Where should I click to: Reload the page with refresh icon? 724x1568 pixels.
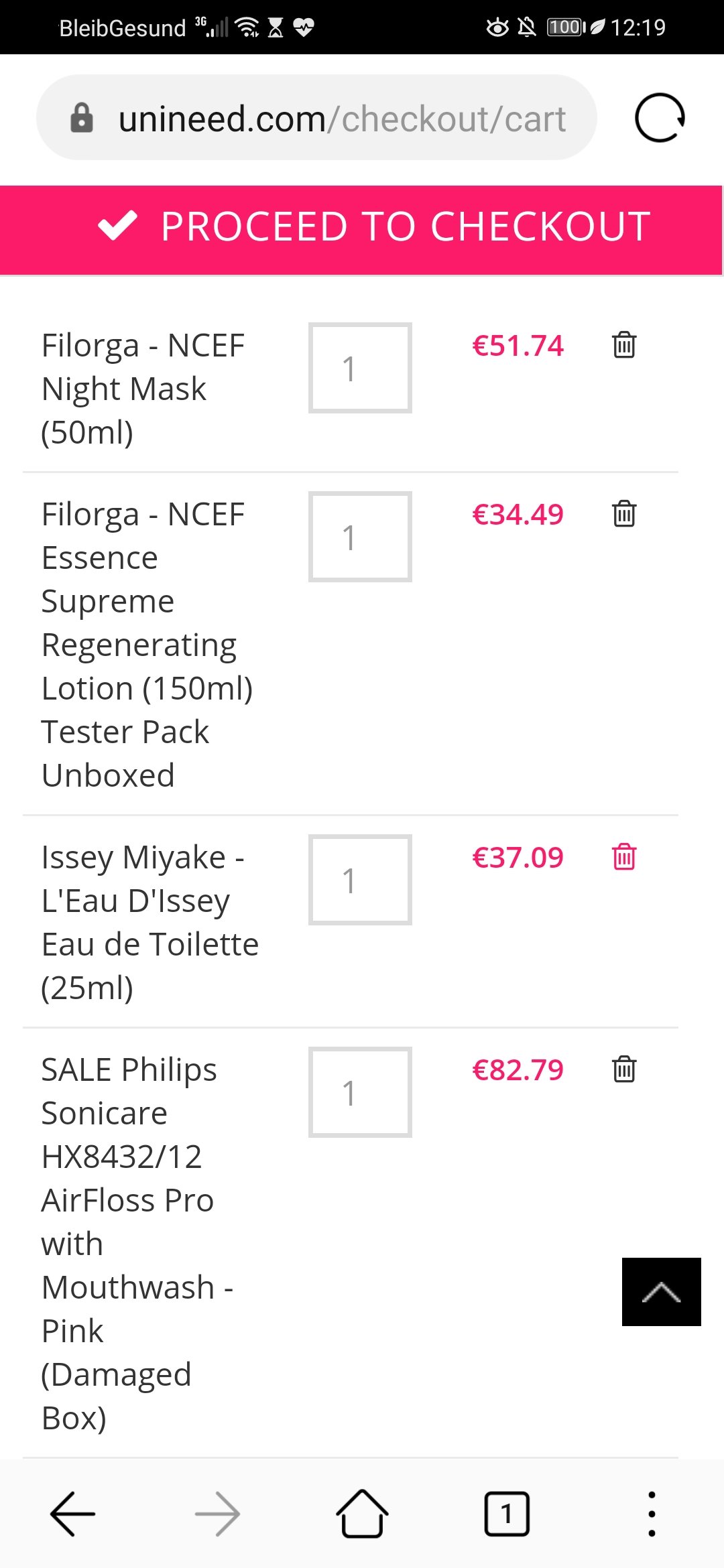pyautogui.click(x=660, y=118)
